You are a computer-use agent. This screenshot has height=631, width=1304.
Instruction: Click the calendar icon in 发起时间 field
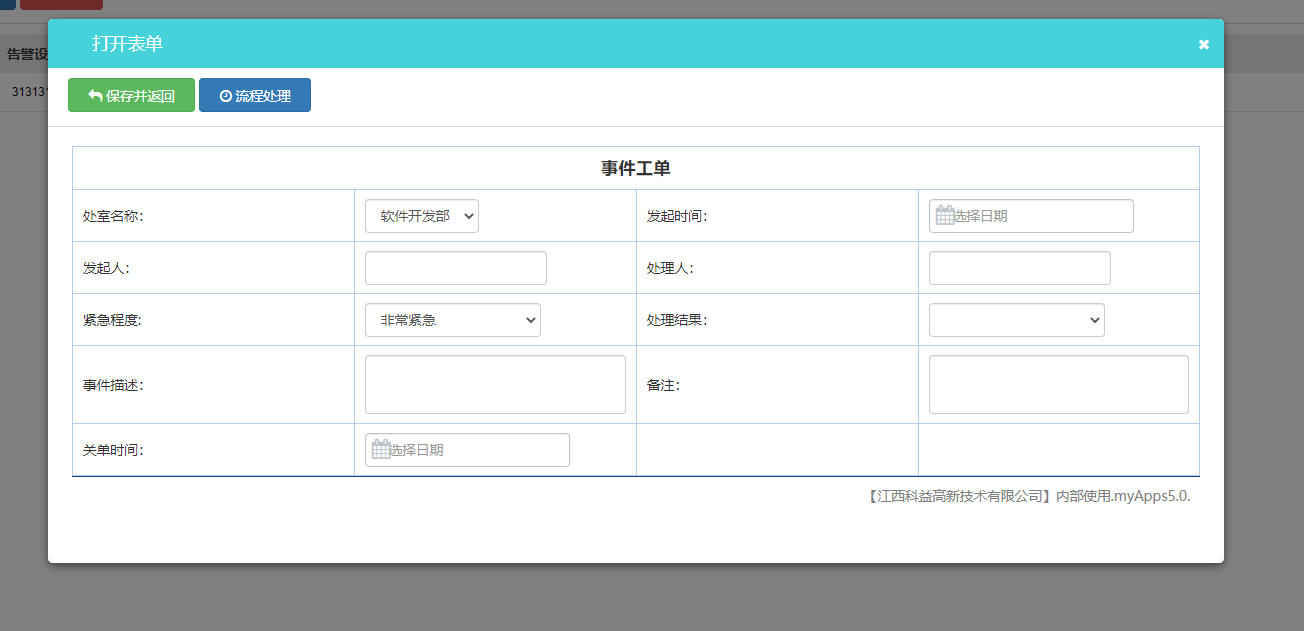click(945, 215)
